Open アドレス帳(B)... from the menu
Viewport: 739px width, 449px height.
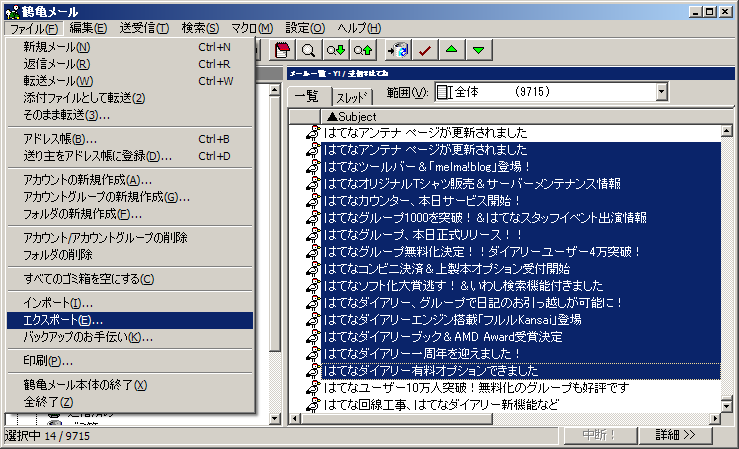[x=130, y=139]
